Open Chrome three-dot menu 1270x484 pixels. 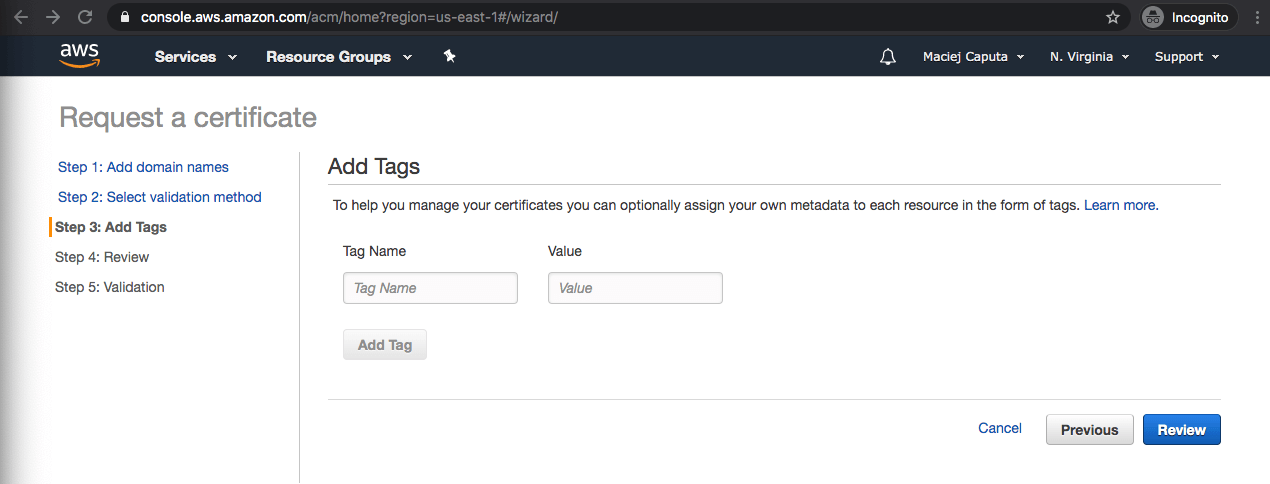point(1256,17)
